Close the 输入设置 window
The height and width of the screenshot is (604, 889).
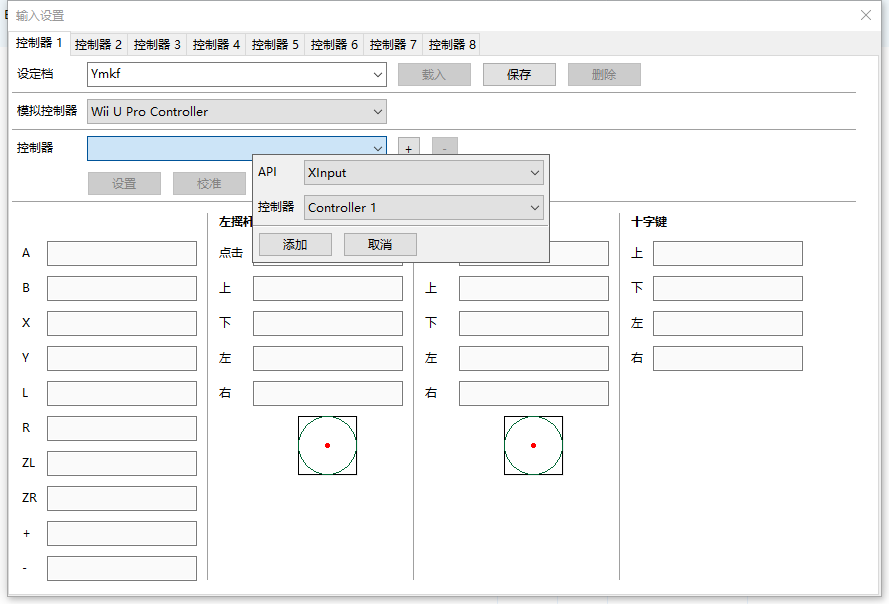(x=866, y=15)
